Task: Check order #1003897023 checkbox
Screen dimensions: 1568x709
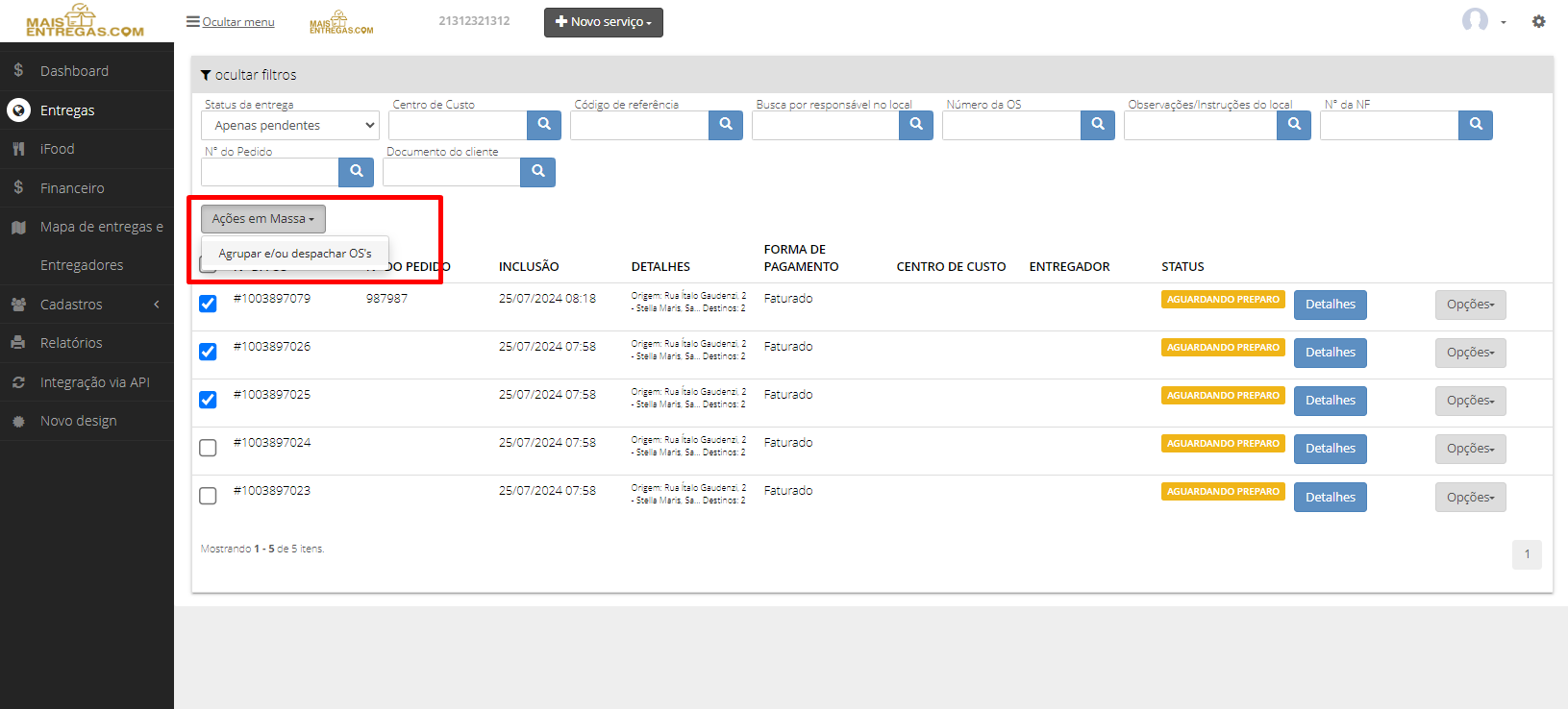Action: (208, 496)
